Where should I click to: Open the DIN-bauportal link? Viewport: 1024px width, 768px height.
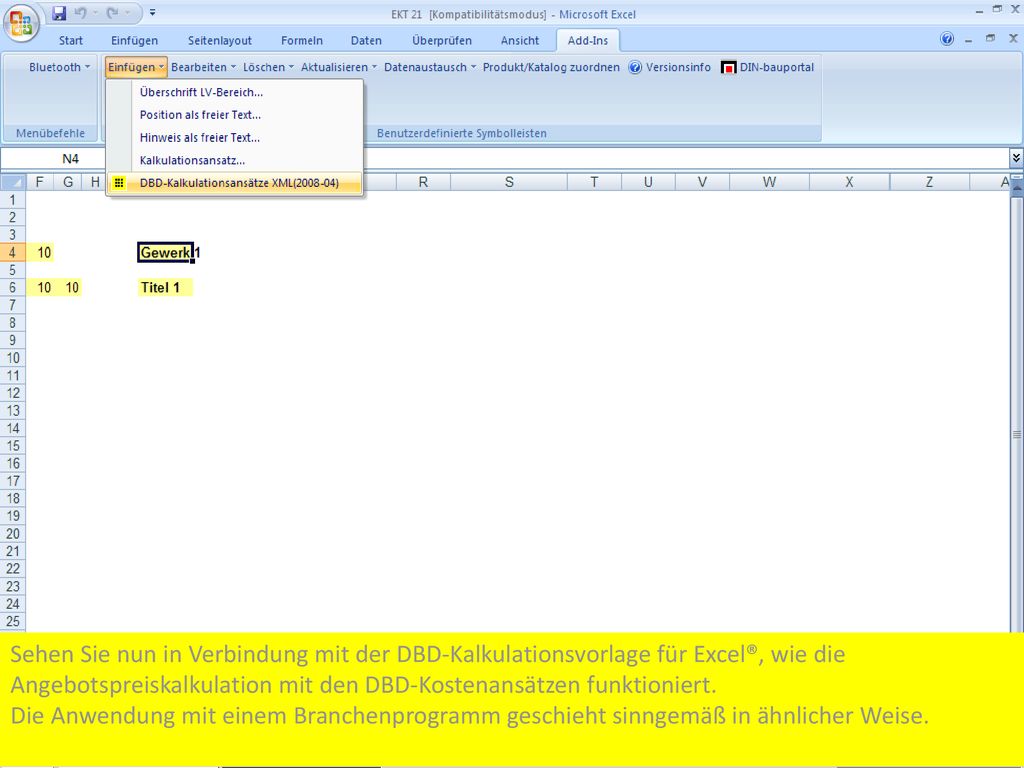tap(767, 67)
